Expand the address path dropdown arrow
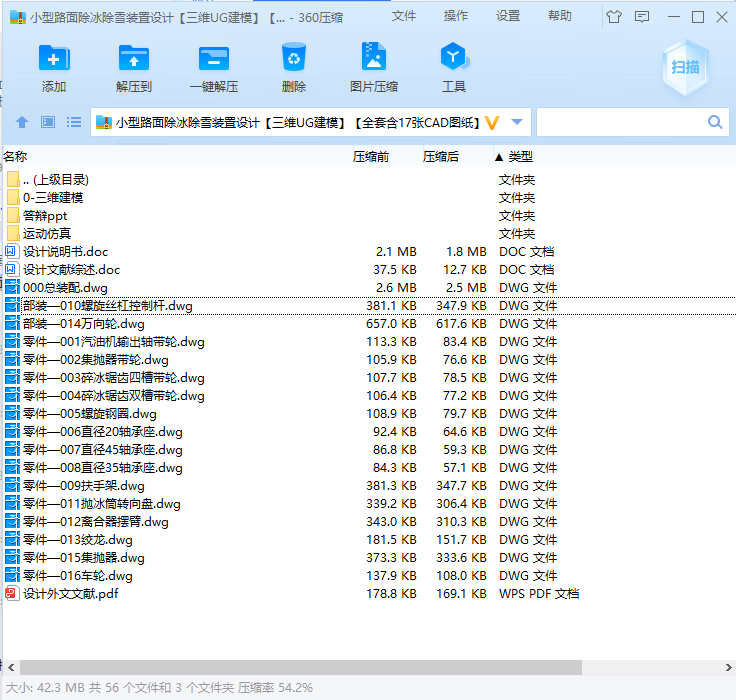736x700 pixels. click(x=517, y=122)
